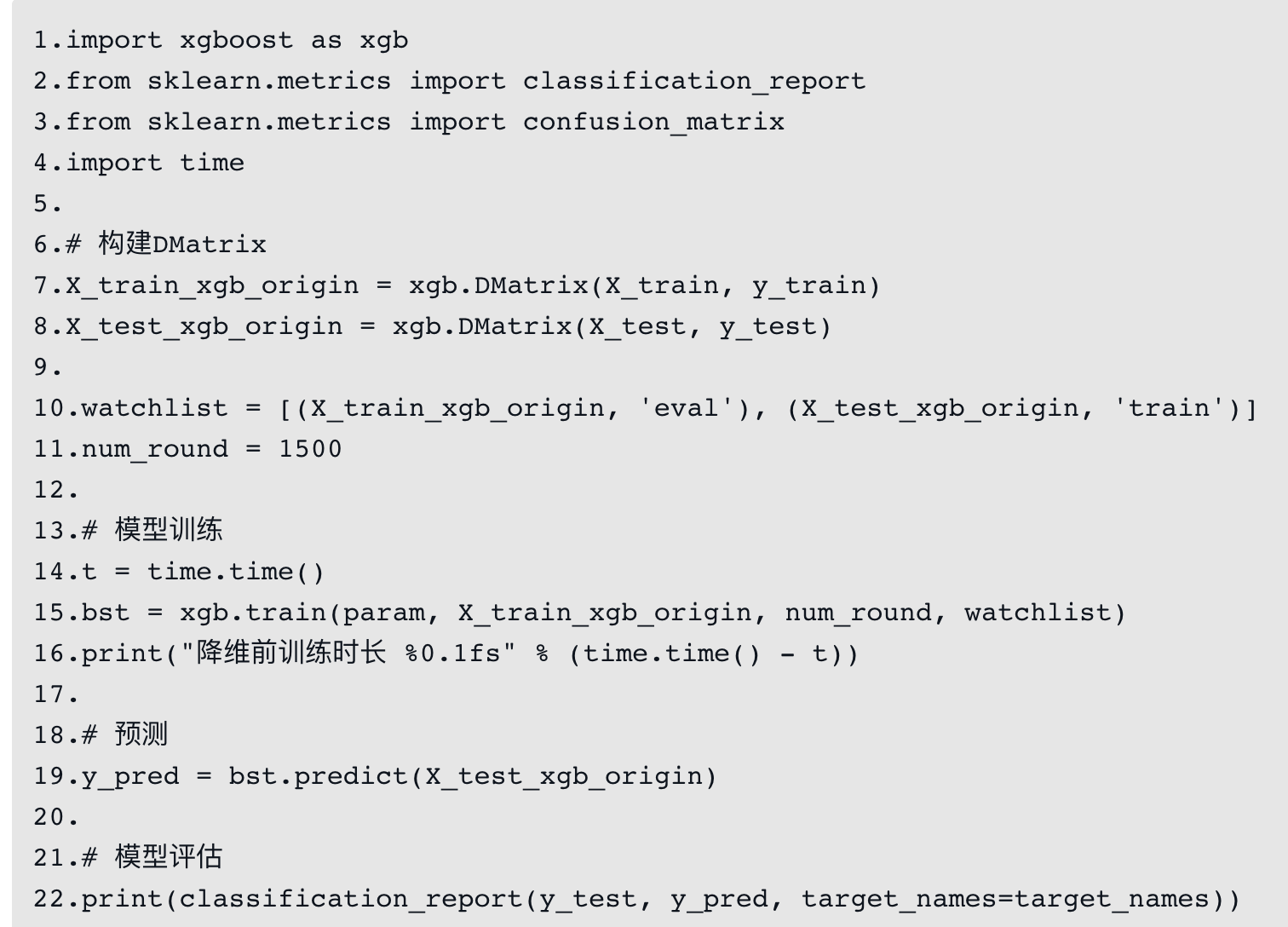
Task: Click 'confusion_matrix' in the line 3 import
Action: click(653, 122)
